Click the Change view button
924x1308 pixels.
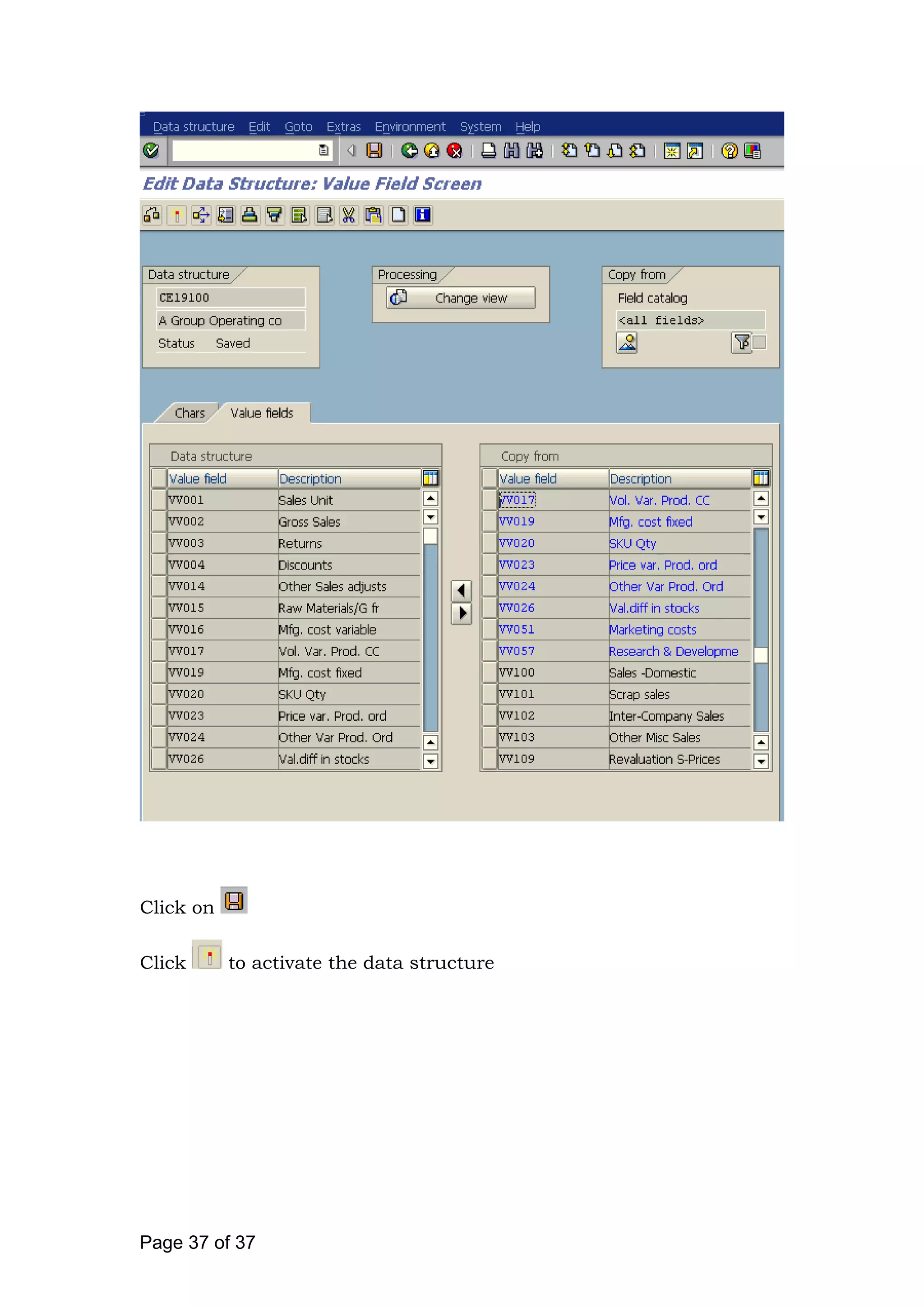(x=461, y=297)
